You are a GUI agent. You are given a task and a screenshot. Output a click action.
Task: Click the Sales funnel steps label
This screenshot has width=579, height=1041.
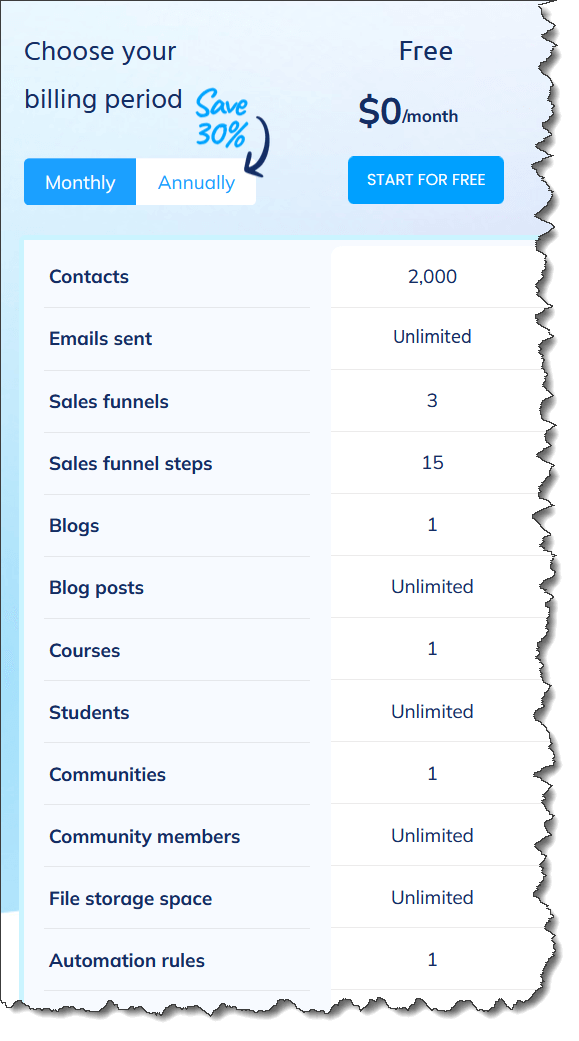(x=131, y=463)
